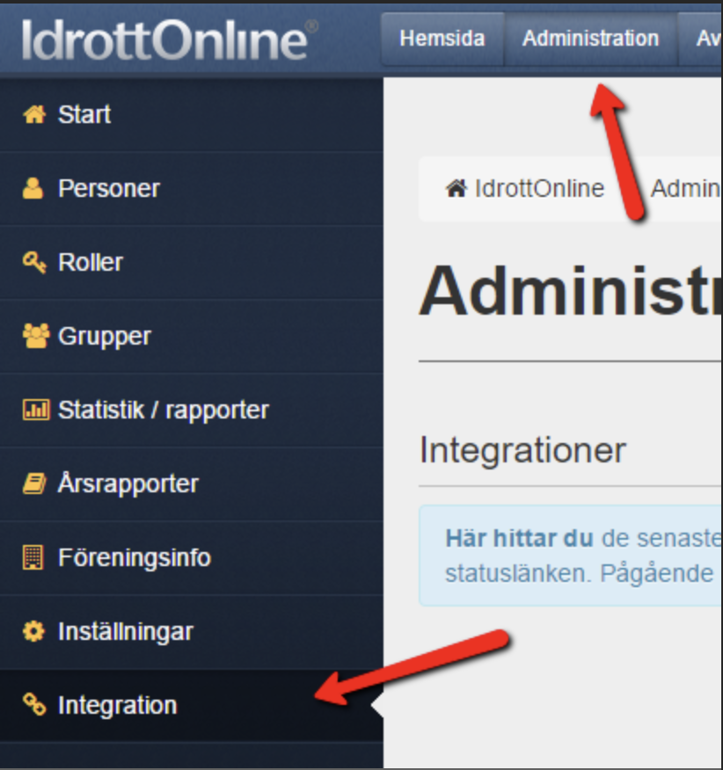Image resolution: width=723 pixels, height=770 pixels.
Task: Click the key icon beside Roller
Action: tap(34, 263)
